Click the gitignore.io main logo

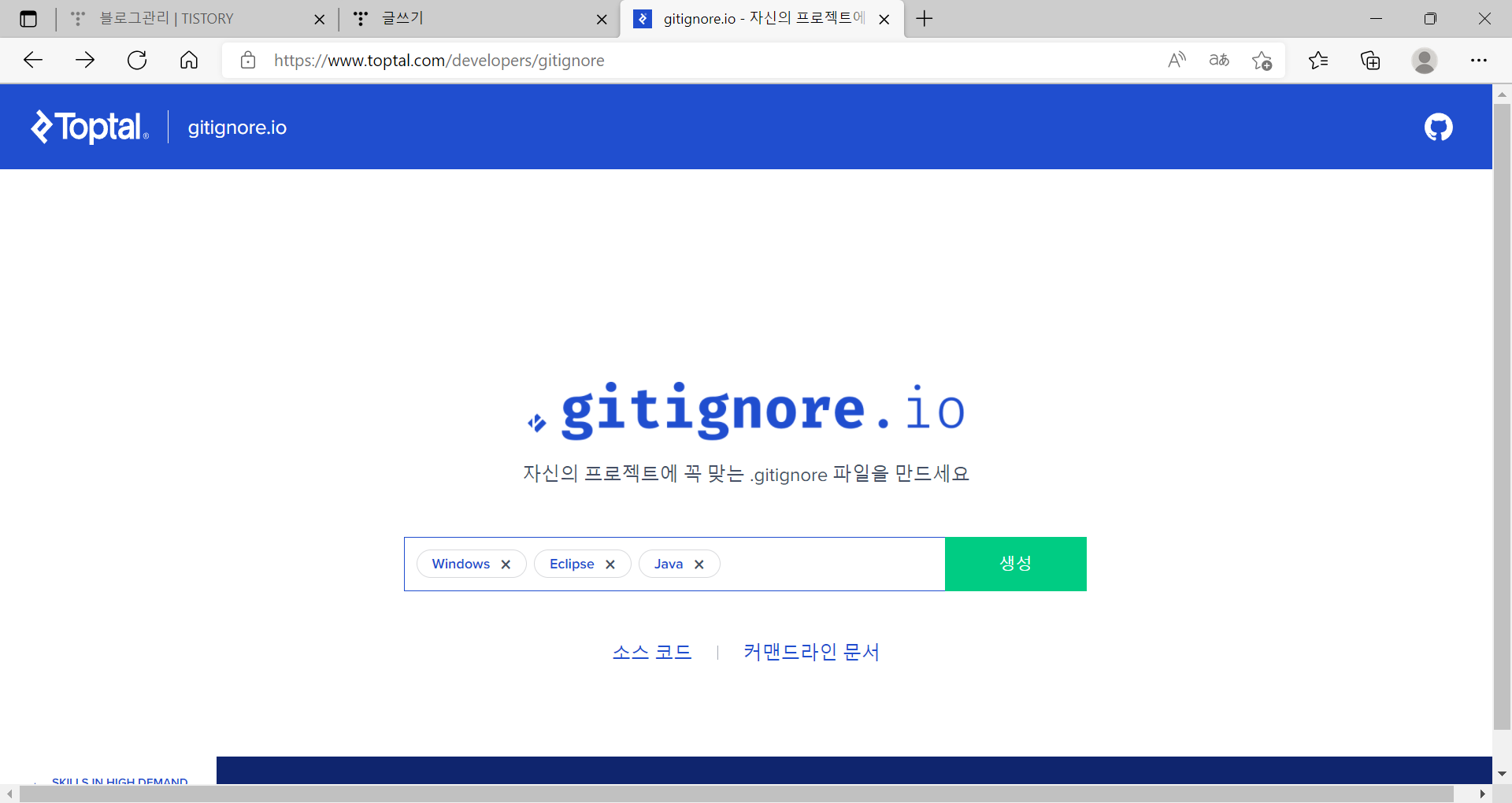pyautogui.click(x=746, y=409)
